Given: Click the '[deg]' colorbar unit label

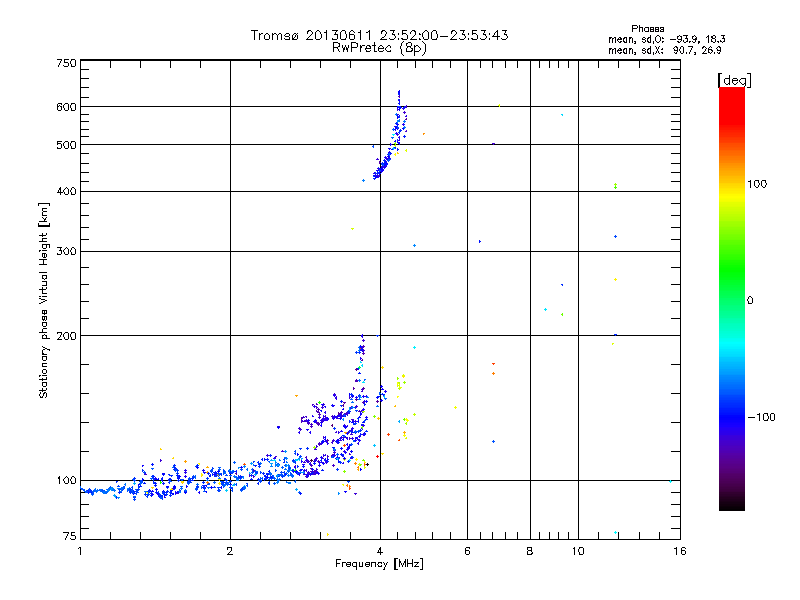Looking at the screenshot, I should [x=734, y=80].
